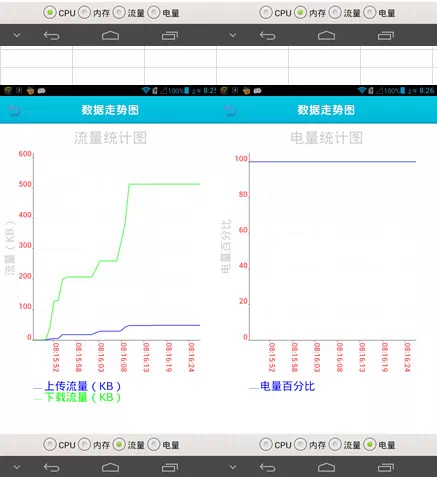Tap orange app notification icon above 流量统计图 screen

coord(30,90)
